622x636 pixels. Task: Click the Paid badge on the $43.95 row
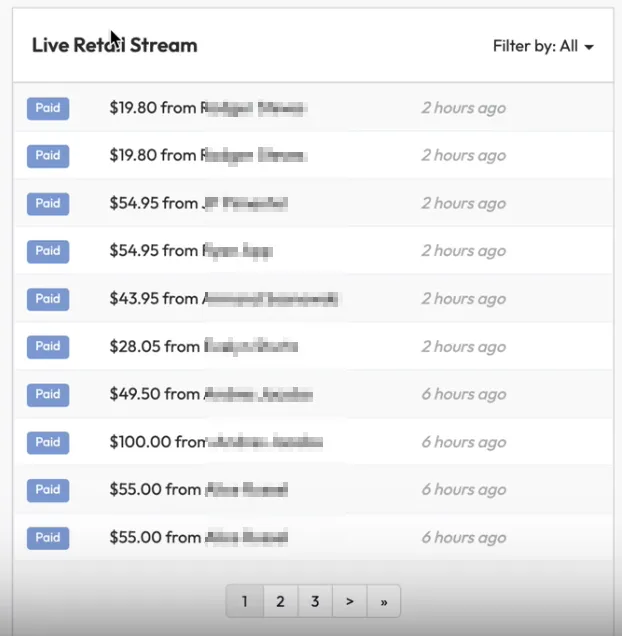[48, 299]
